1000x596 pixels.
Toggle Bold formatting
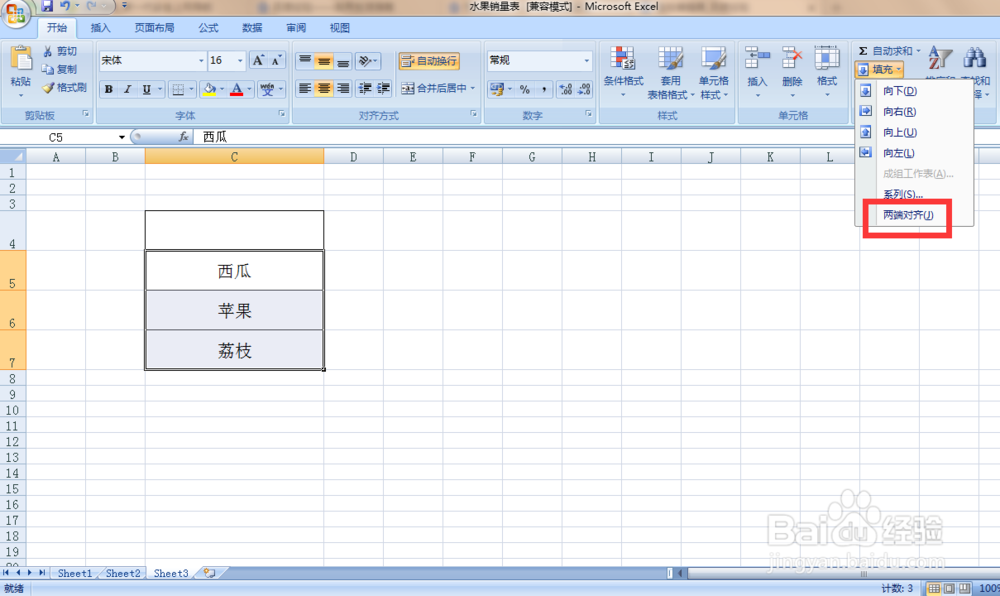pos(108,89)
